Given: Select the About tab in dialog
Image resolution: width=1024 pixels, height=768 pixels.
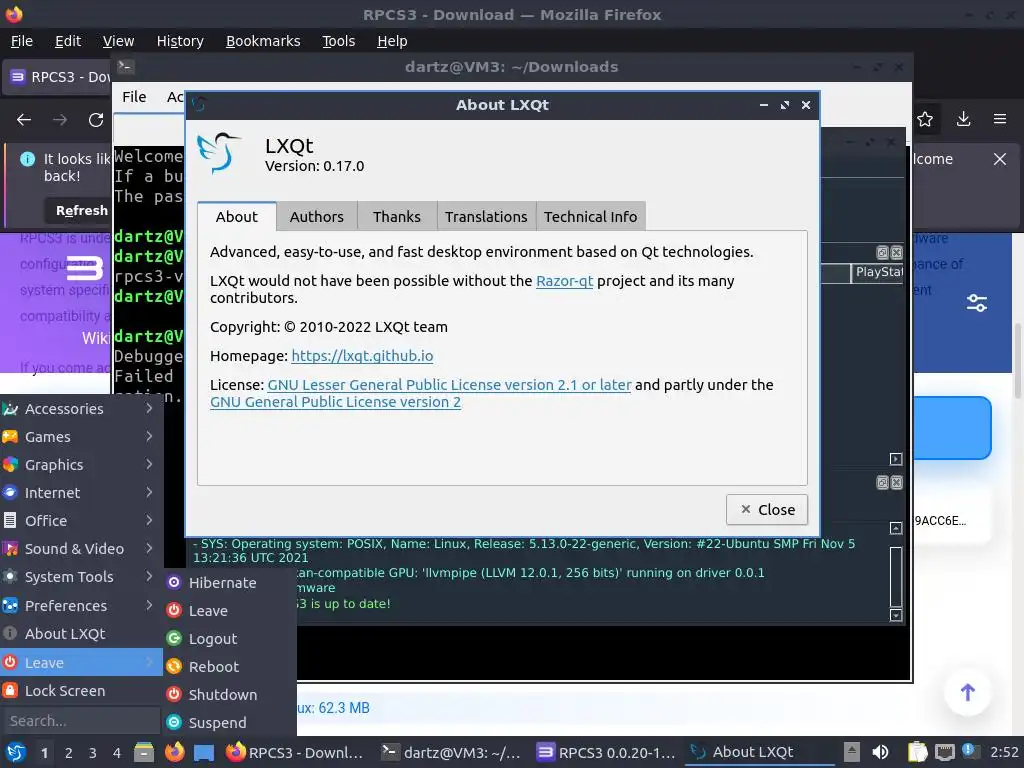Looking at the screenshot, I should coord(237,217).
